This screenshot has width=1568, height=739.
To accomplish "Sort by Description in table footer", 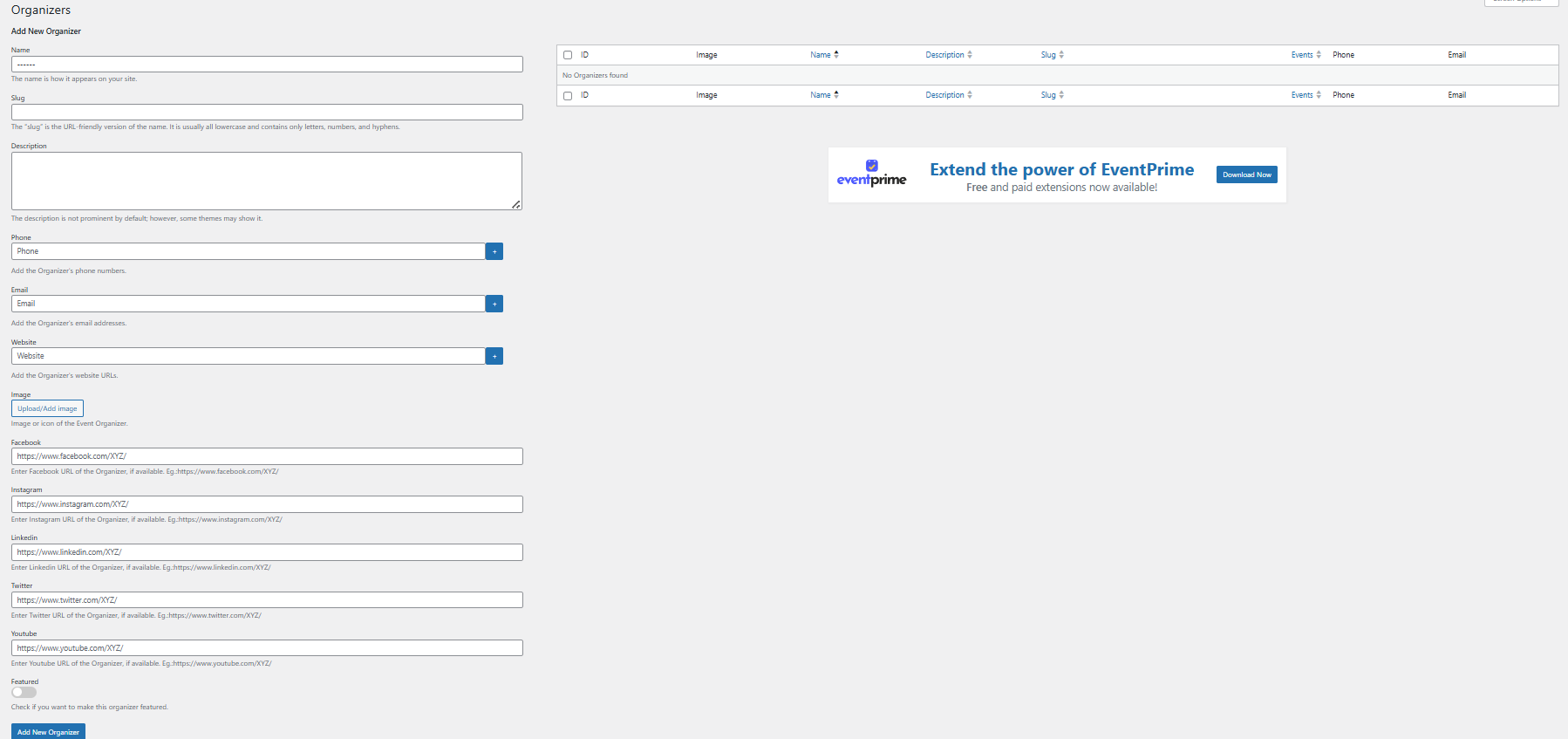I will click(x=949, y=95).
